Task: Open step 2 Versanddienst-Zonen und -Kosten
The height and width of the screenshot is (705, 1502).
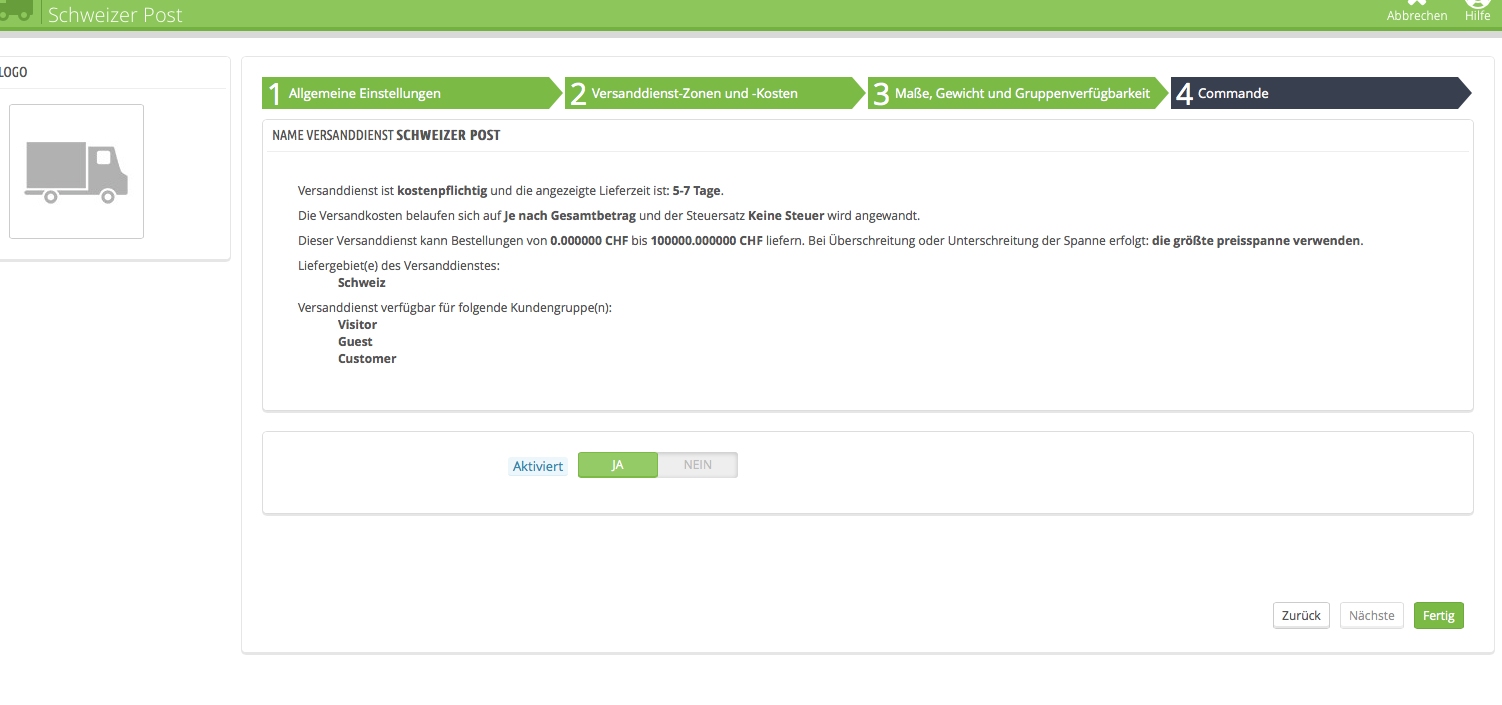Action: click(715, 93)
